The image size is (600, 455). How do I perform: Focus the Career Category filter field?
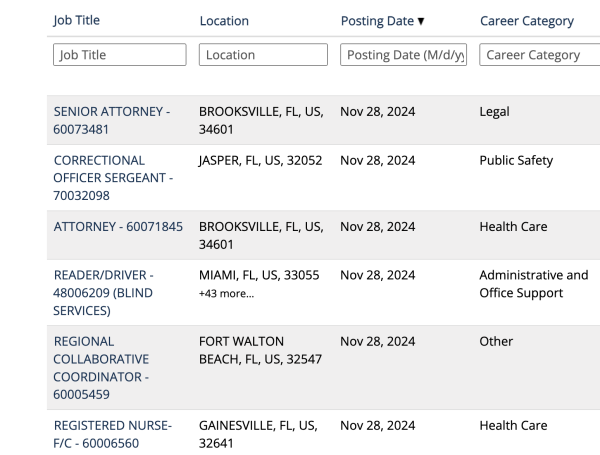540,55
